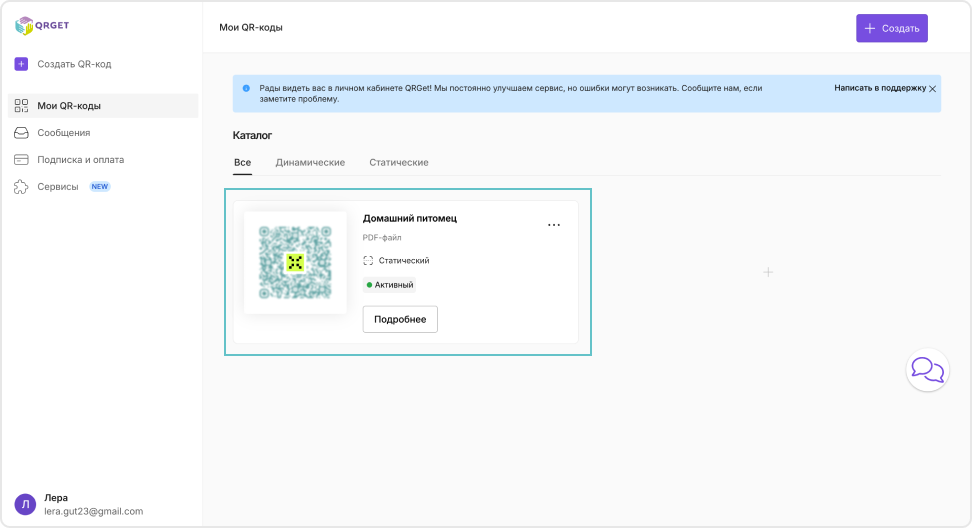Click the Домашний питомец title

[x=409, y=218]
